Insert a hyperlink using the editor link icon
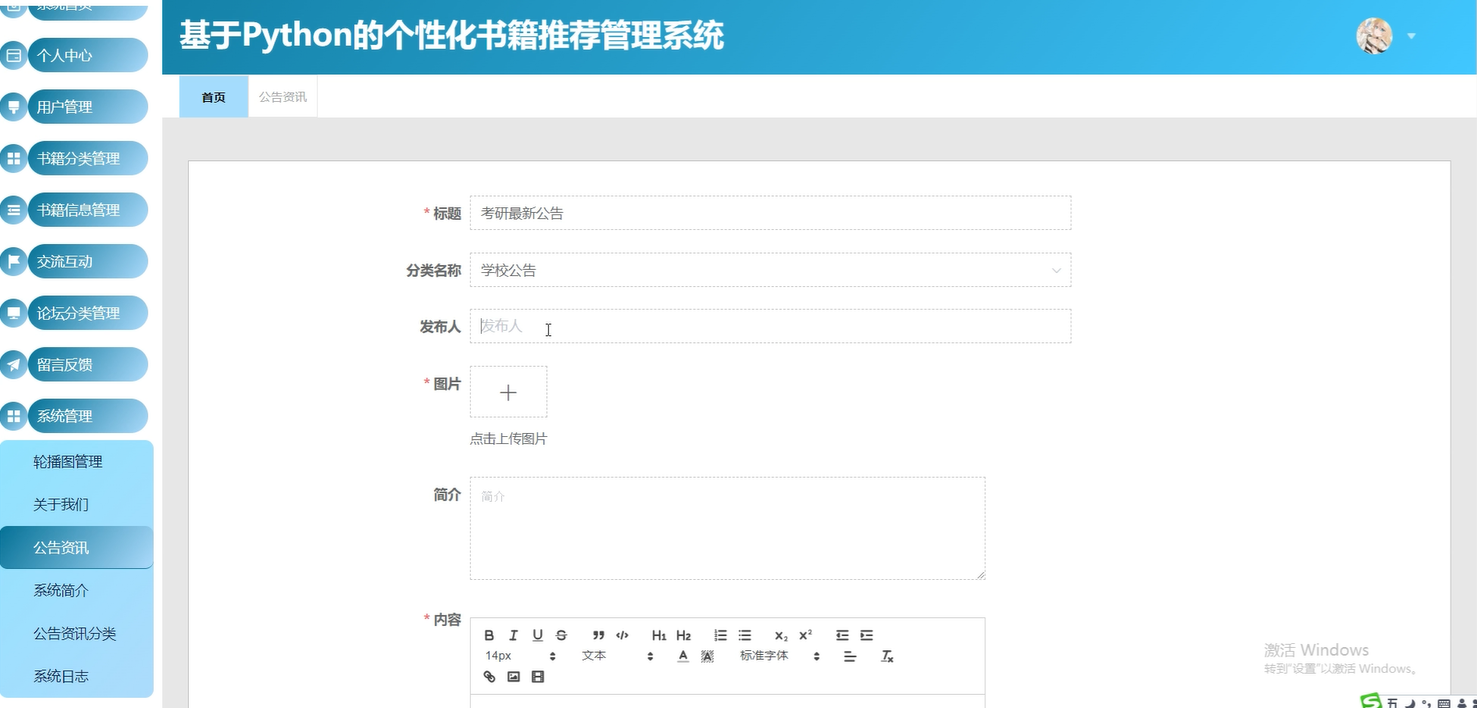1477x708 pixels. [x=489, y=676]
